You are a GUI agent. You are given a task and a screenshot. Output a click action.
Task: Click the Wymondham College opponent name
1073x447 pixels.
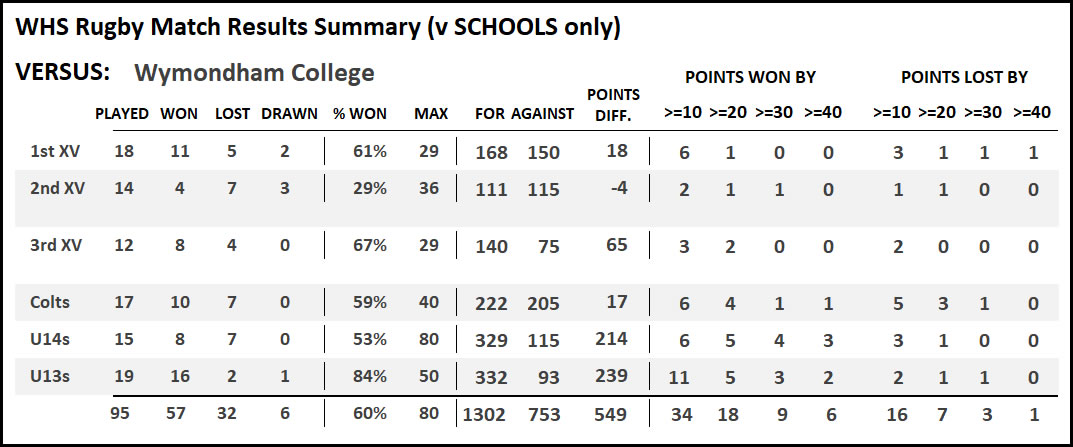[254, 73]
